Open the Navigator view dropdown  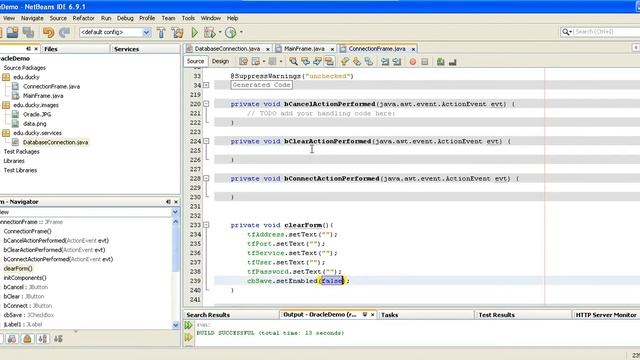tap(175, 212)
